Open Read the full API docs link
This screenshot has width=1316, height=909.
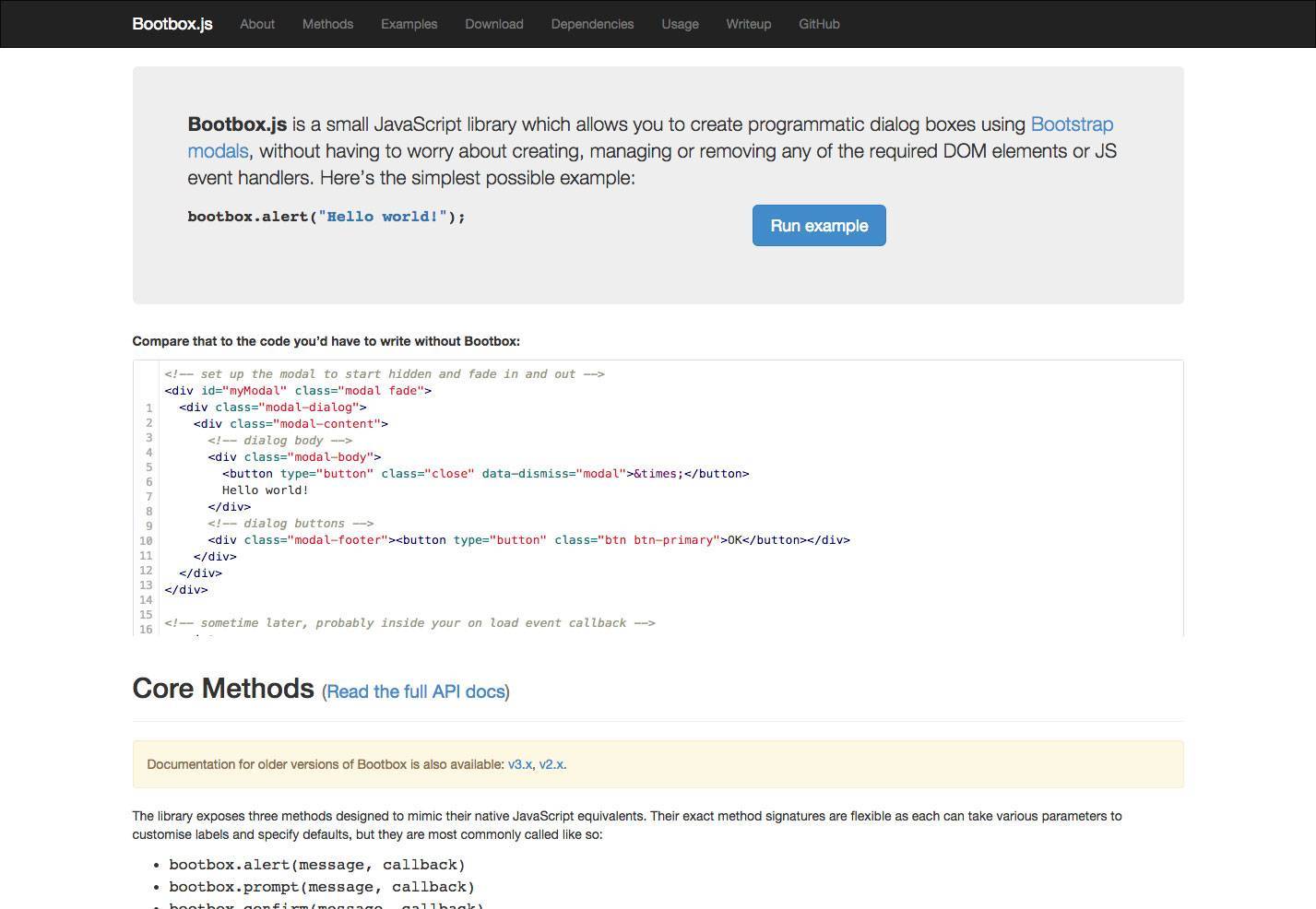[x=416, y=691]
